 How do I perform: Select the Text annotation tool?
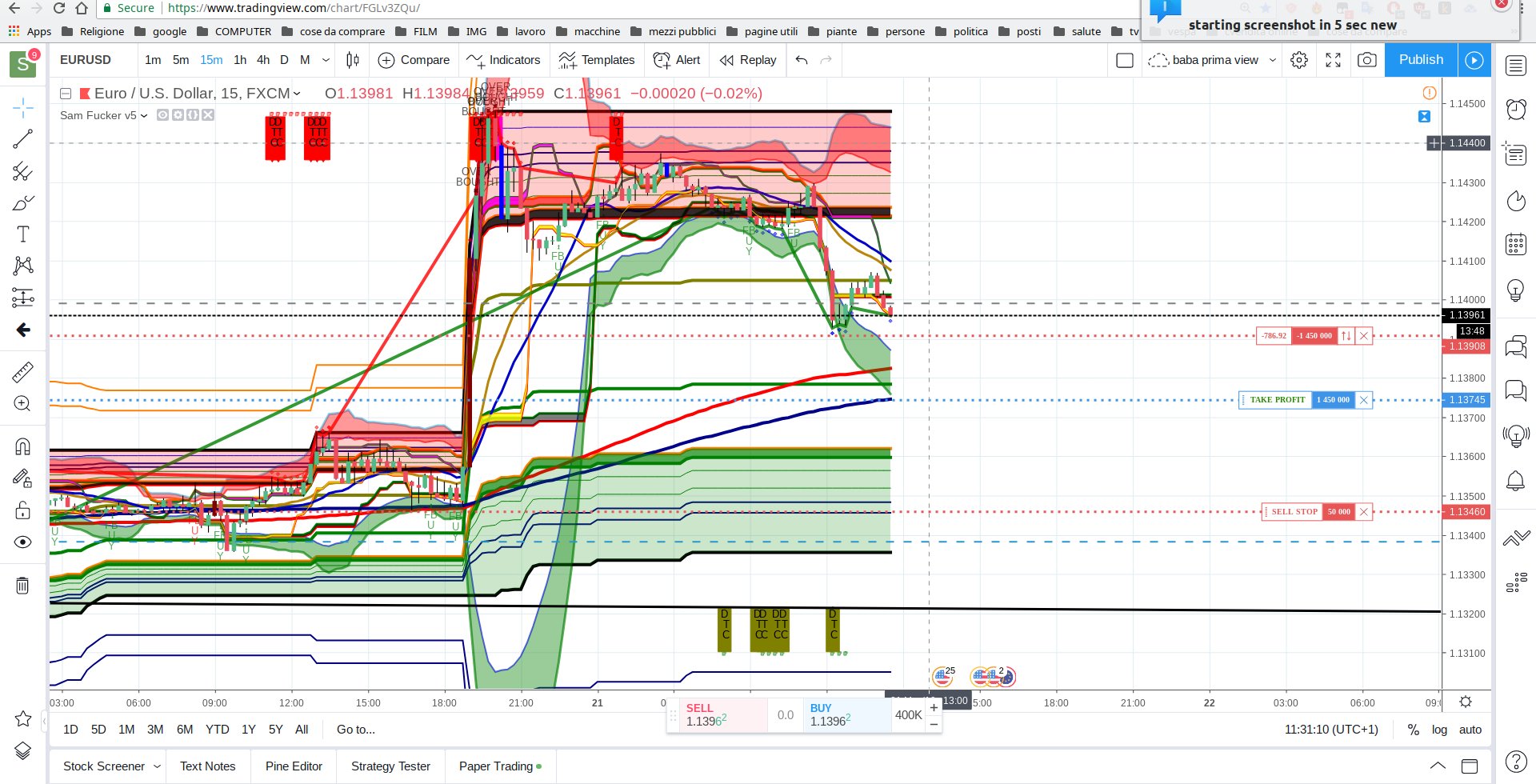pos(22,234)
